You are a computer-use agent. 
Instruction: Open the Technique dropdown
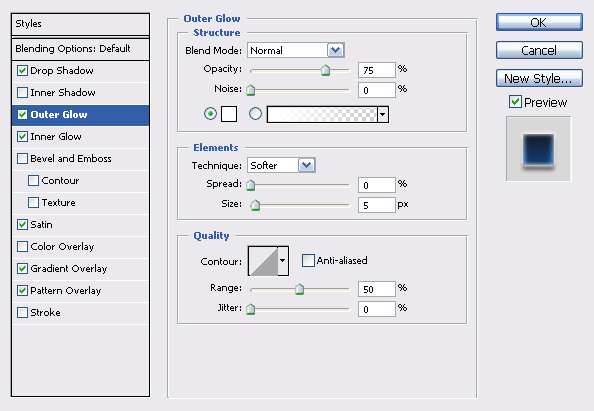coord(281,166)
